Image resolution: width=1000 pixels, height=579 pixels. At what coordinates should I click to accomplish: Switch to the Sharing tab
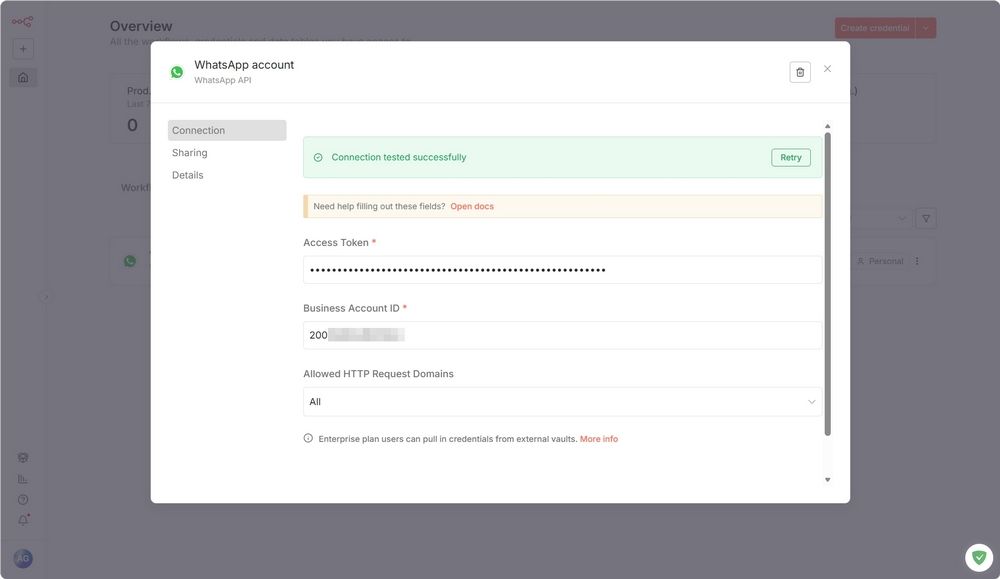click(x=189, y=152)
